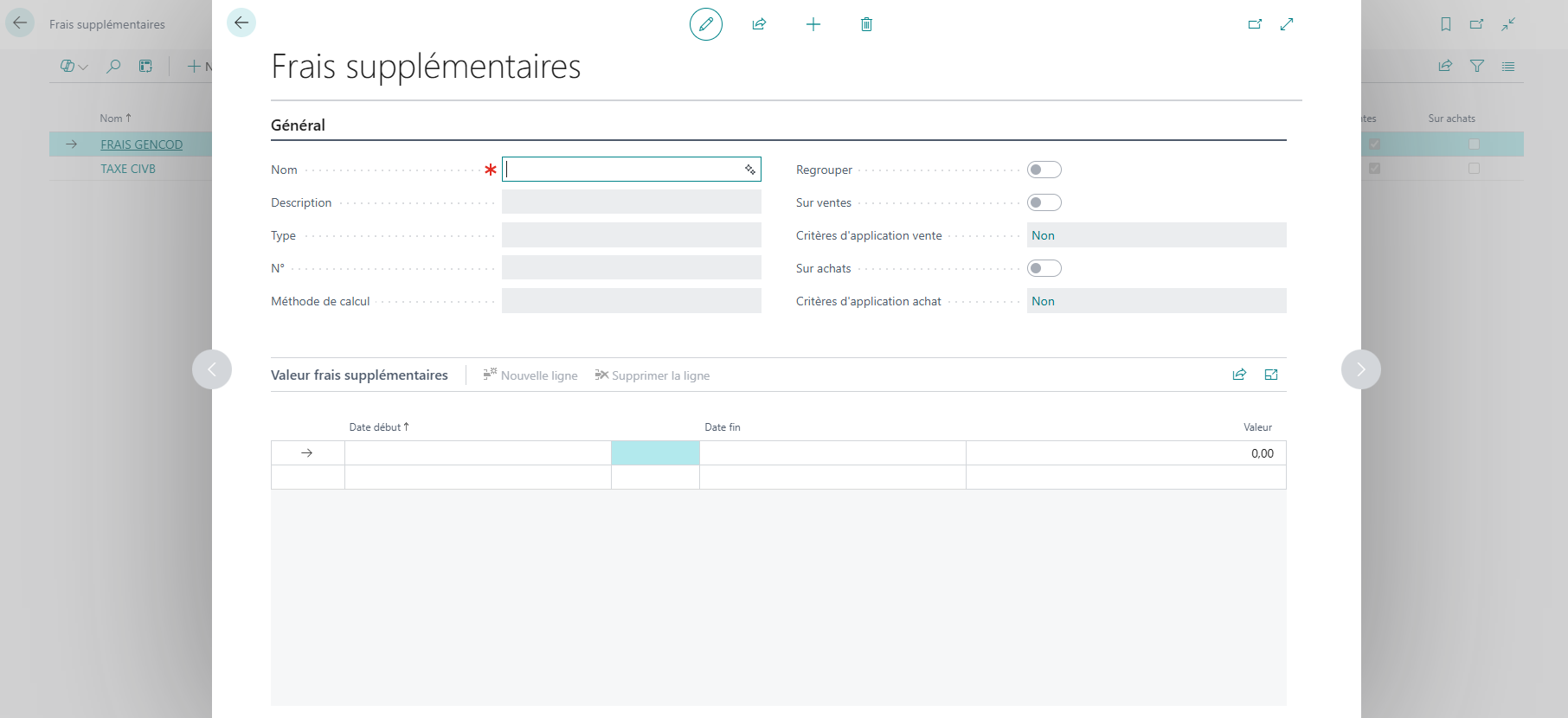
Task: Open card in new window icon
Action: click(1255, 24)
